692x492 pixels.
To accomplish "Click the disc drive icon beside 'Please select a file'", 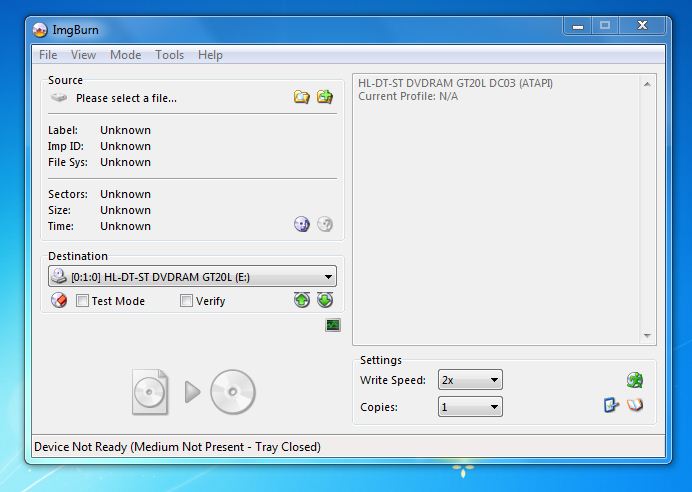I will (x=59, y=98).
